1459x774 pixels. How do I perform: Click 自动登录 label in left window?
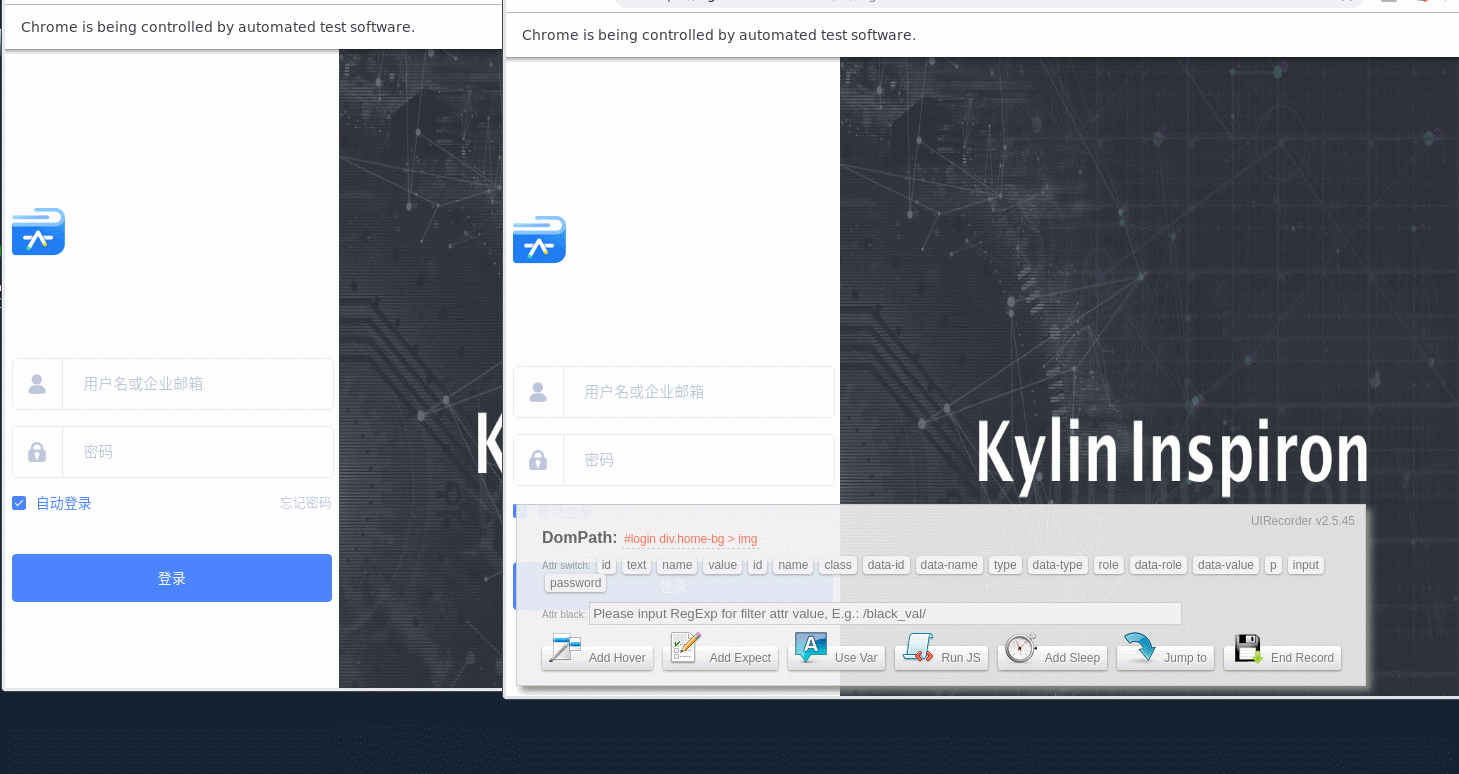click(64, 503)
